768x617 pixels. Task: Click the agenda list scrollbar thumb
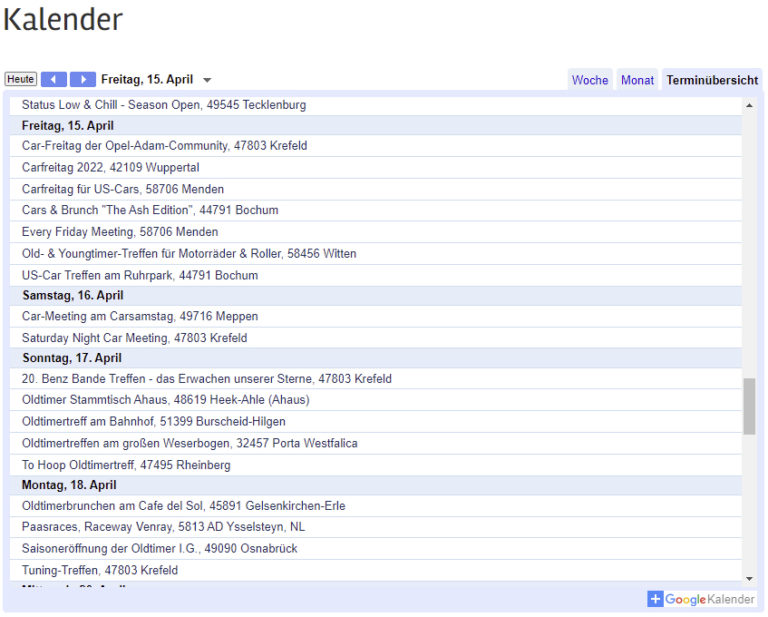pyautogui.click(x=749, y=406)
